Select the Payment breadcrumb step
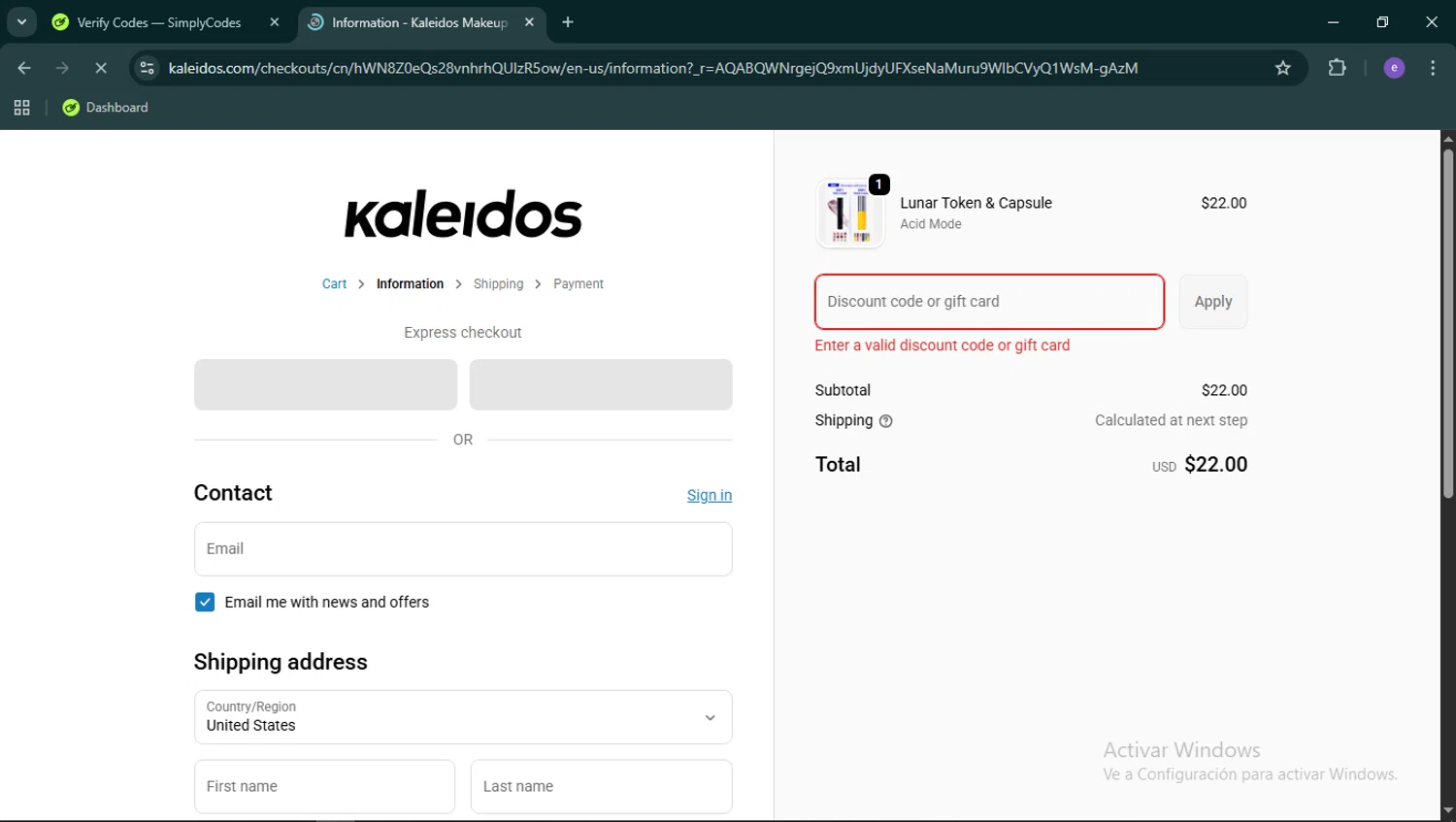The width and height of the screenshot is (1456, 822). (579, 284)
